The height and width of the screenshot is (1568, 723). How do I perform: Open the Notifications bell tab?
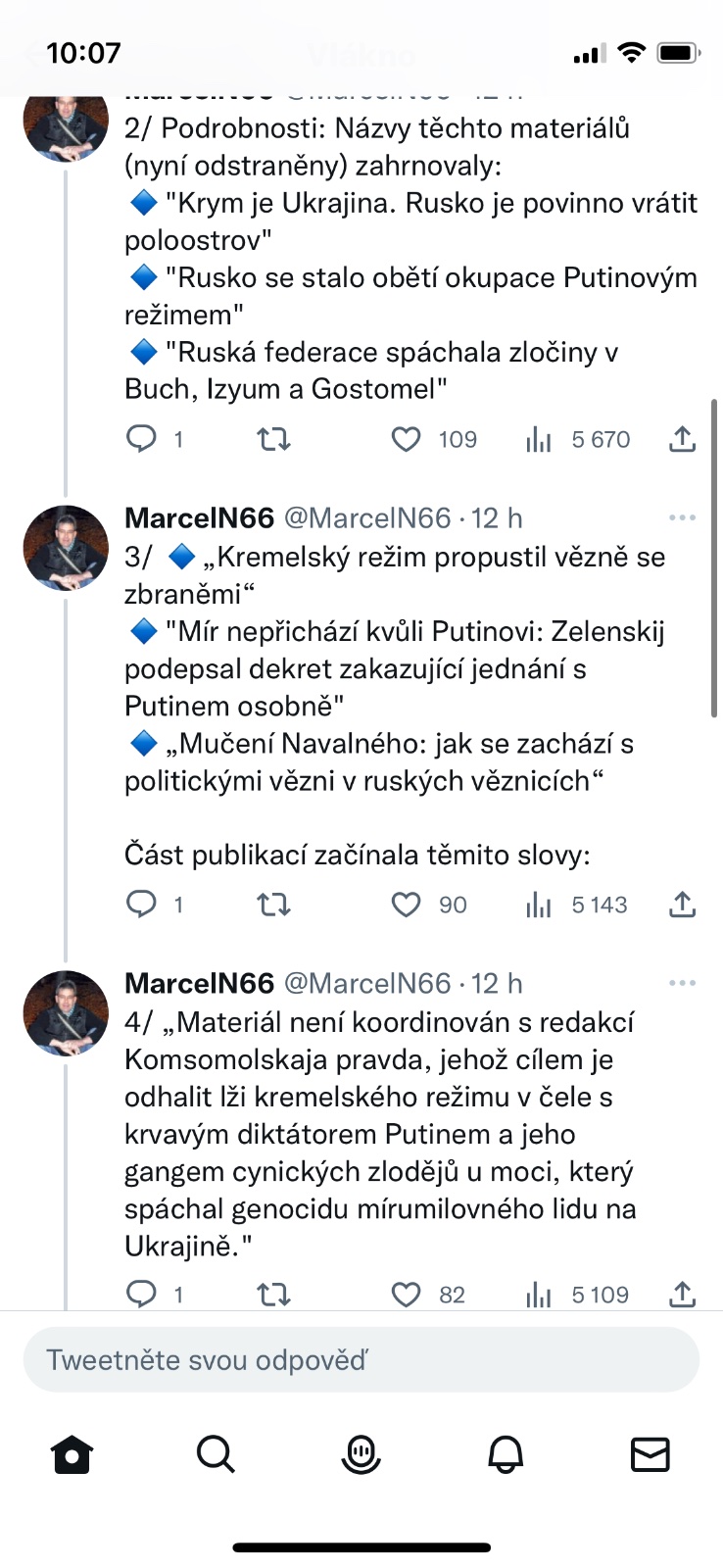[x=506, y=1454]
